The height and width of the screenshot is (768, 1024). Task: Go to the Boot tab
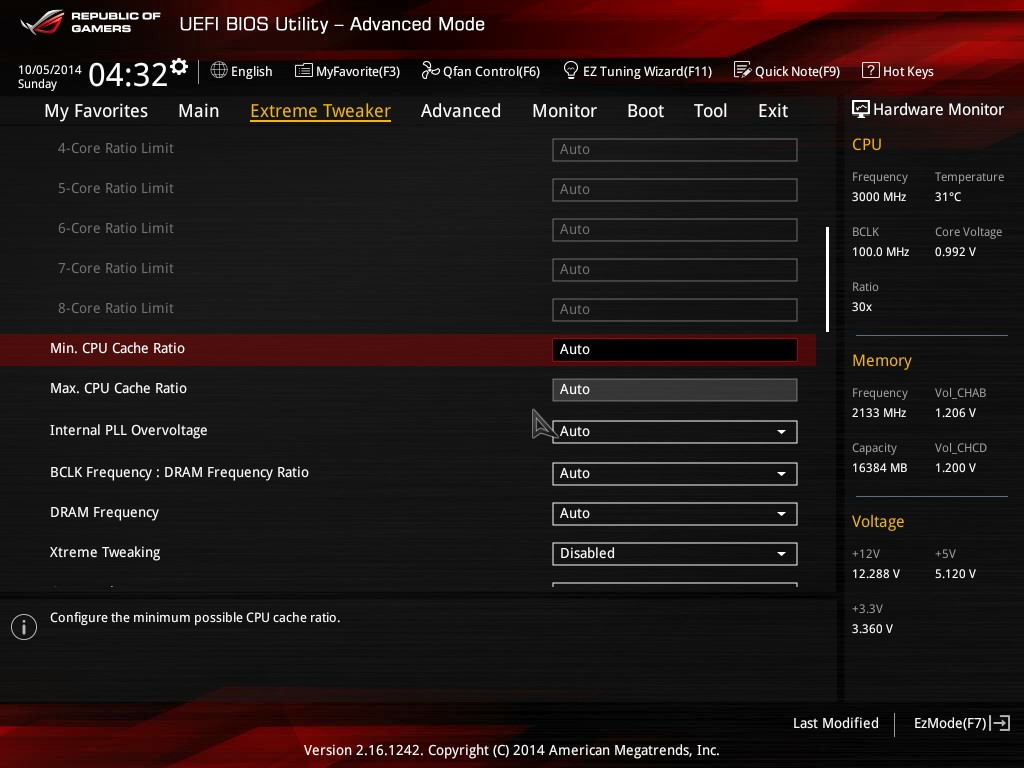point(645,111)
